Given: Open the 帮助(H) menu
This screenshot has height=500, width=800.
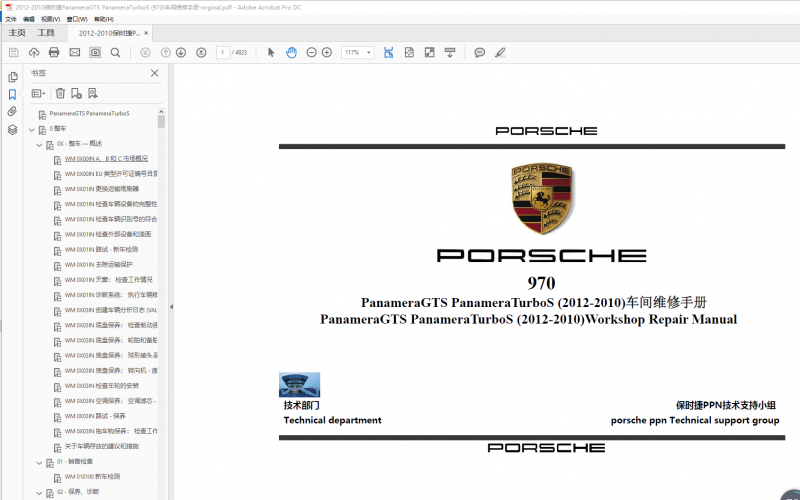Looking at the screenshot, I should coord(104,19).
